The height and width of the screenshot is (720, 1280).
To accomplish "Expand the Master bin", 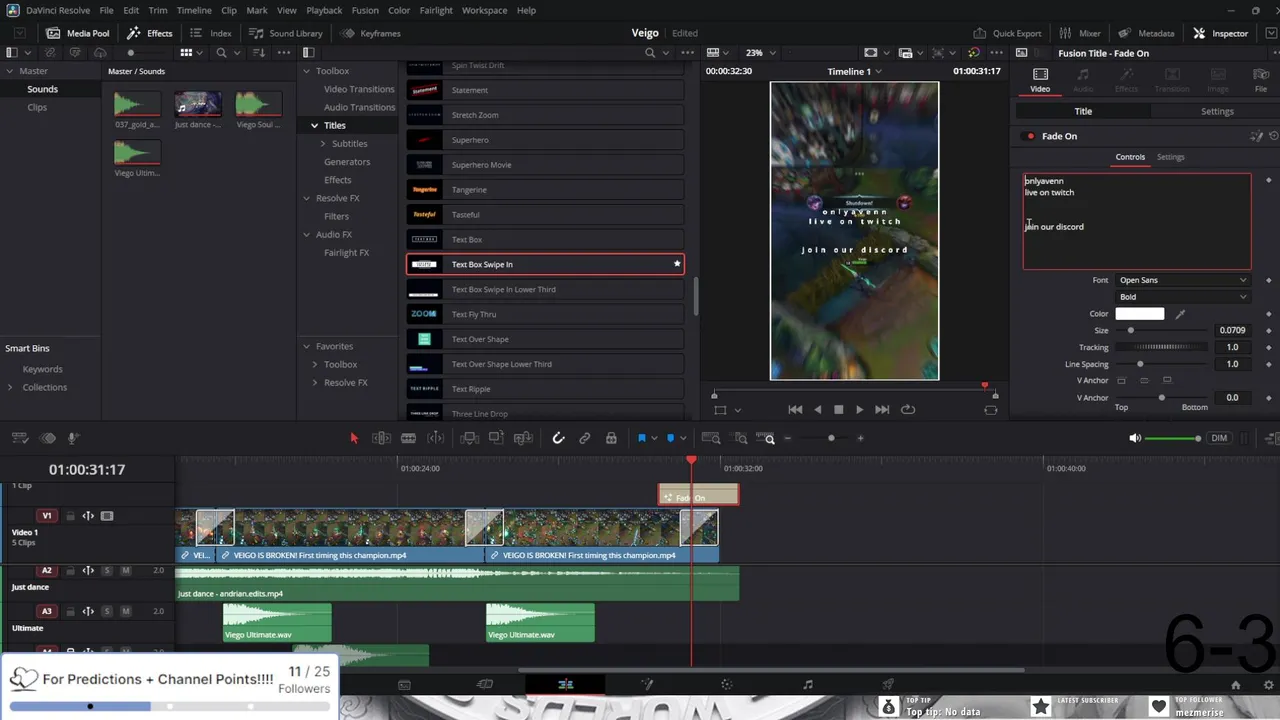I will click(10, 71).
